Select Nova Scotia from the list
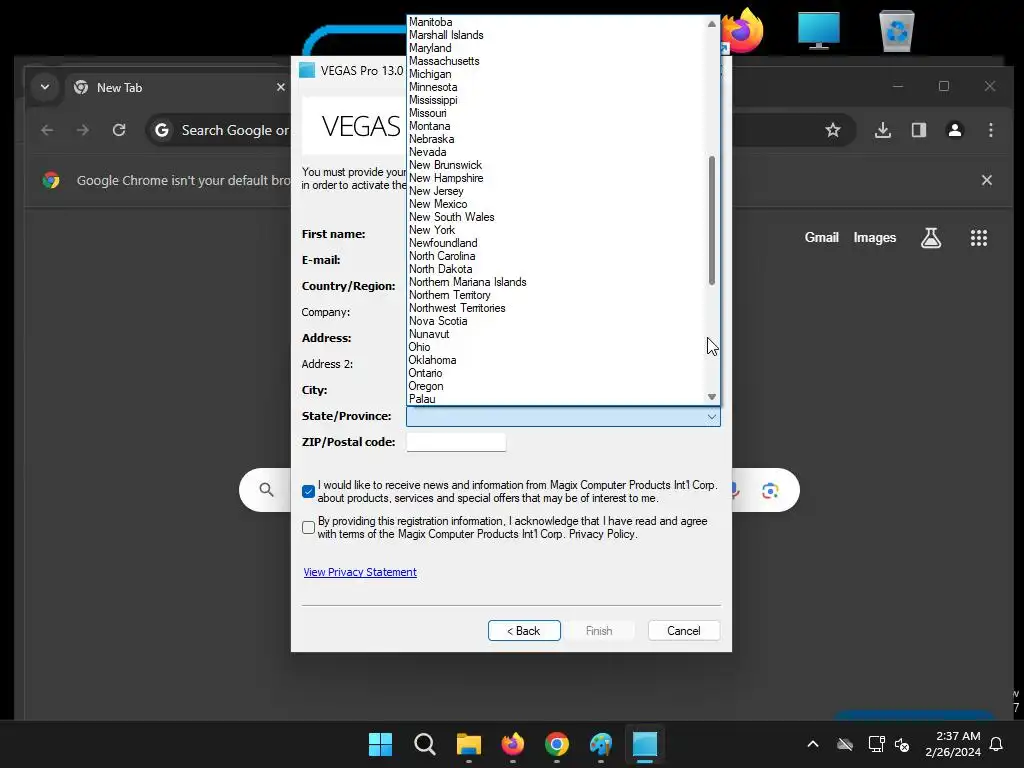1024x768 pixels. pyautogui.click(x=438, y=321)
